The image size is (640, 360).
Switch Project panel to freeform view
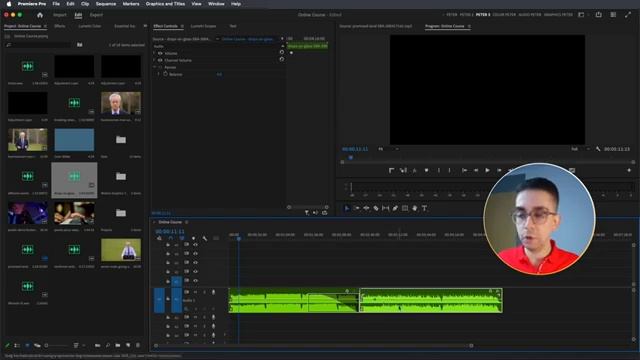click(37, 345)
